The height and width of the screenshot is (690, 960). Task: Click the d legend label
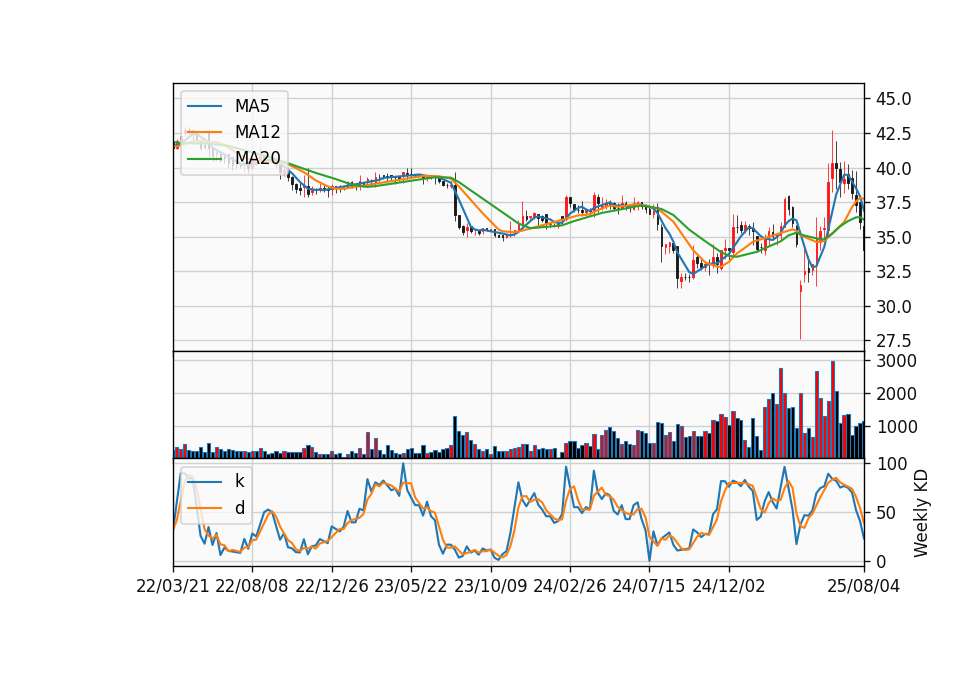[x=239, y=508]
